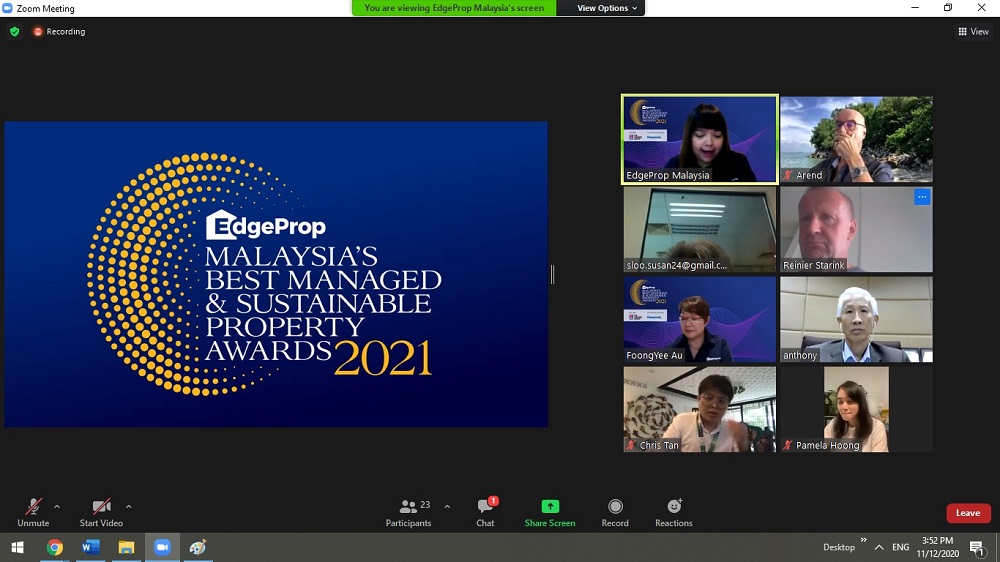Open Chrome from the taskbar
The width and height of the screenshot is (1000, 562).
55,547
